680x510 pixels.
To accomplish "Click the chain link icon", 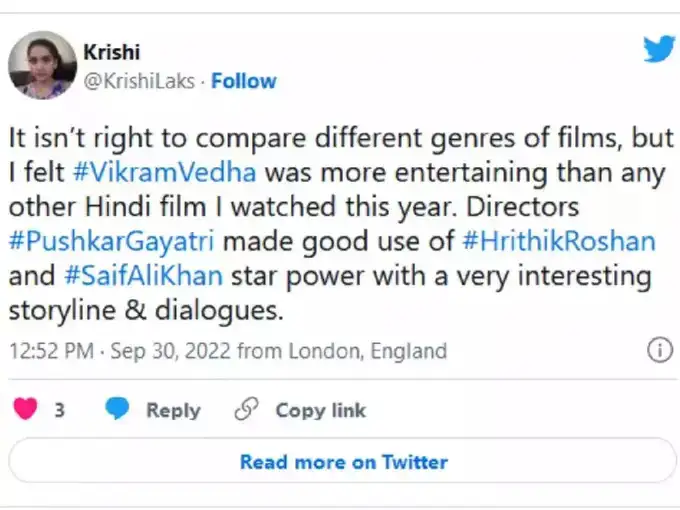I will pos(246,409).
